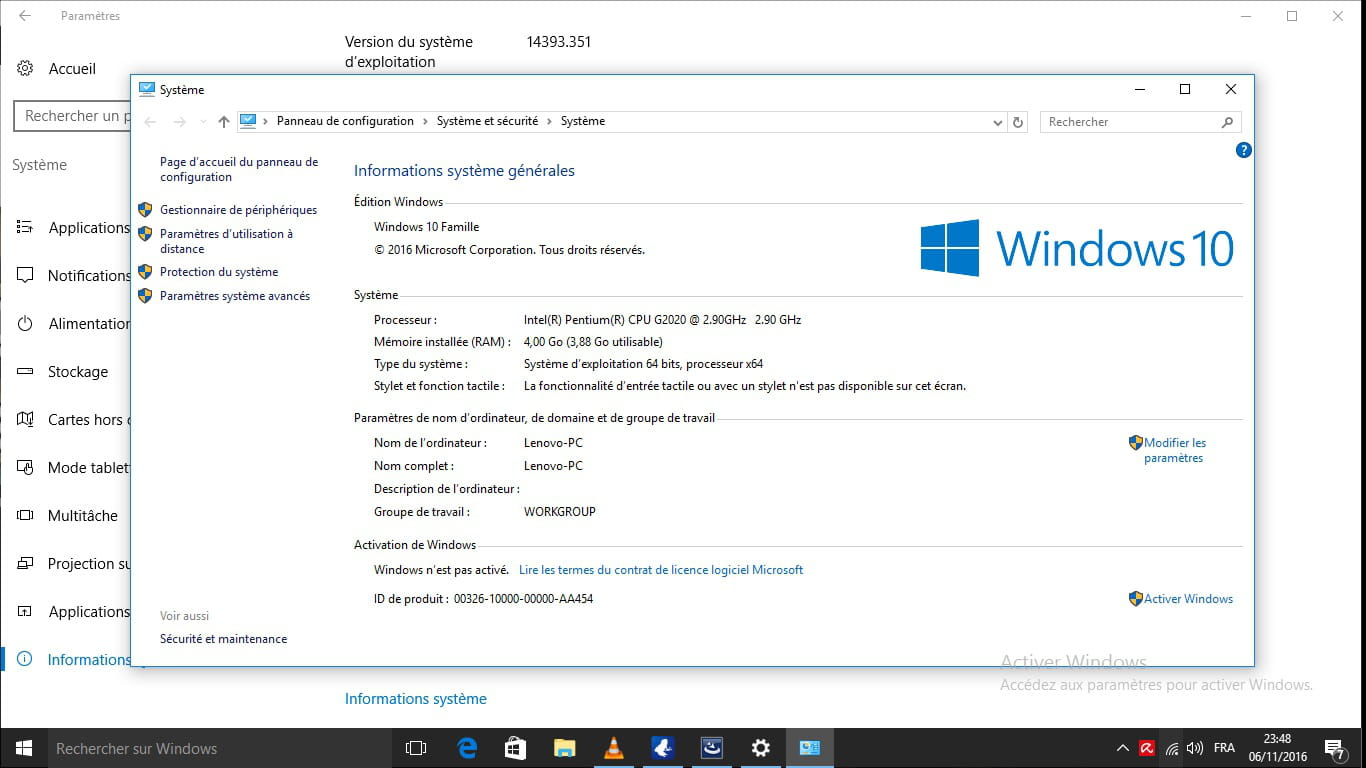Go back using the Système window back arrow
This screenshot has width=1366, height=768.
[x=150, y=122]
